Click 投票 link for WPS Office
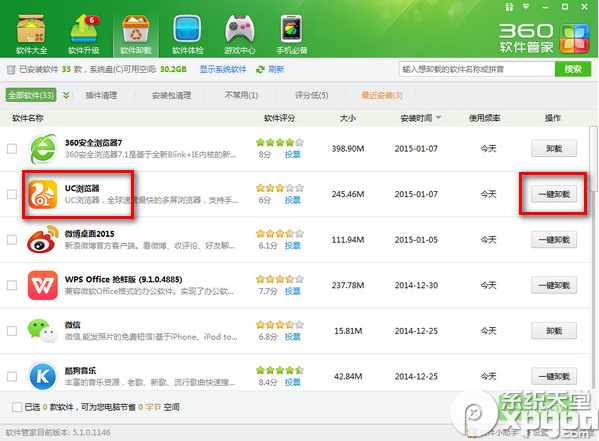The width and height of the screenshot is (599, 441). coord(293,291)
